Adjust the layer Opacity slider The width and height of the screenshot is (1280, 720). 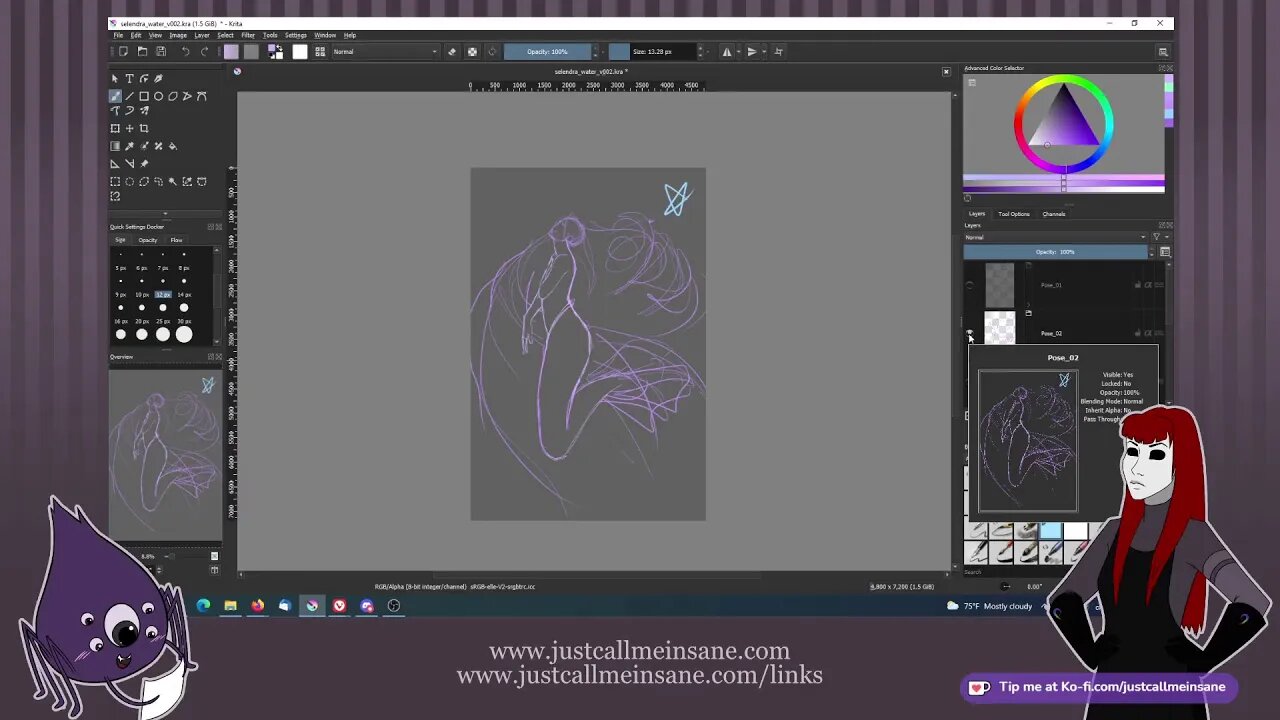(1054, 252)
